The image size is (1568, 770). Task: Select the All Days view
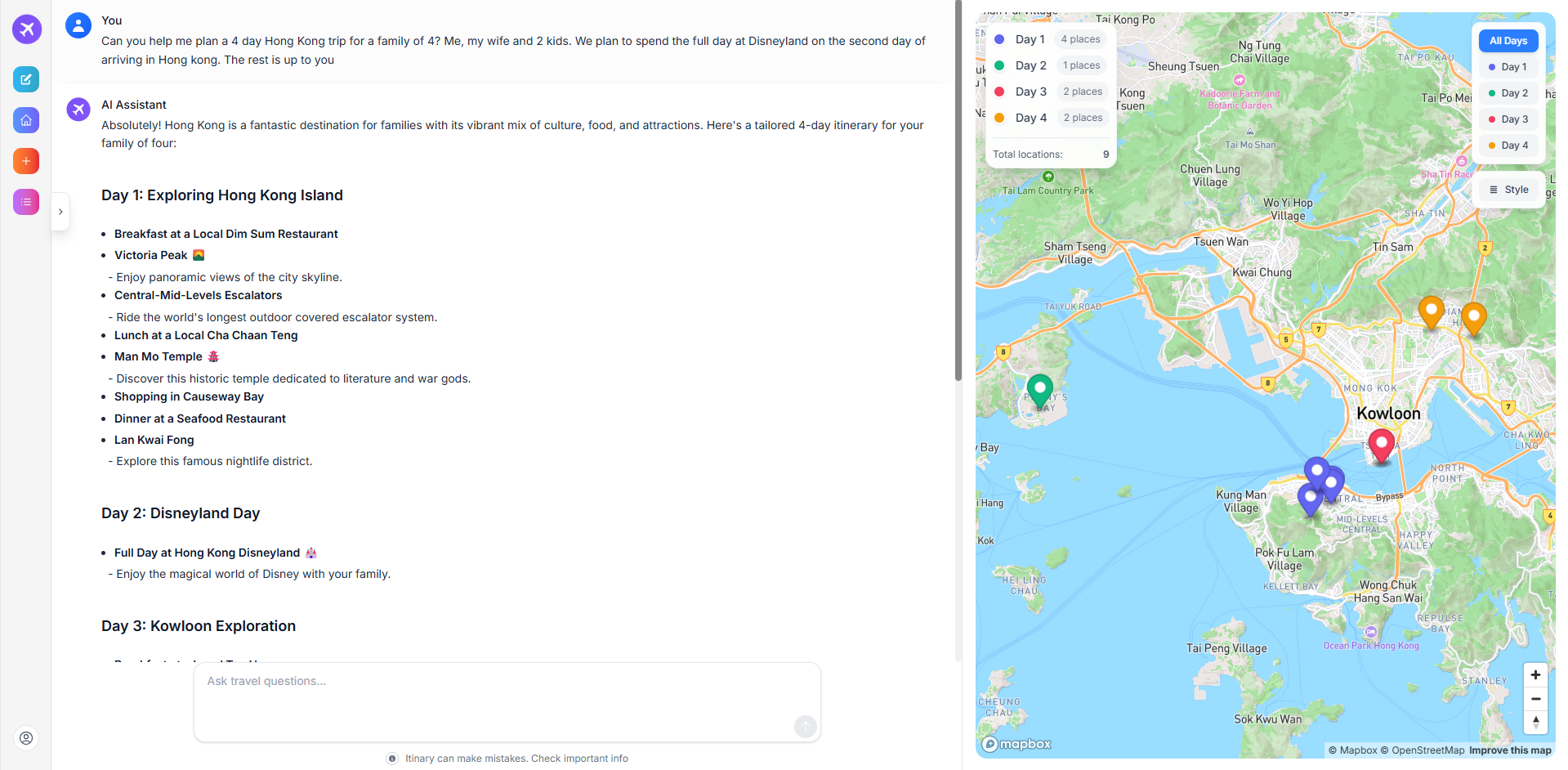[1508, 40]
